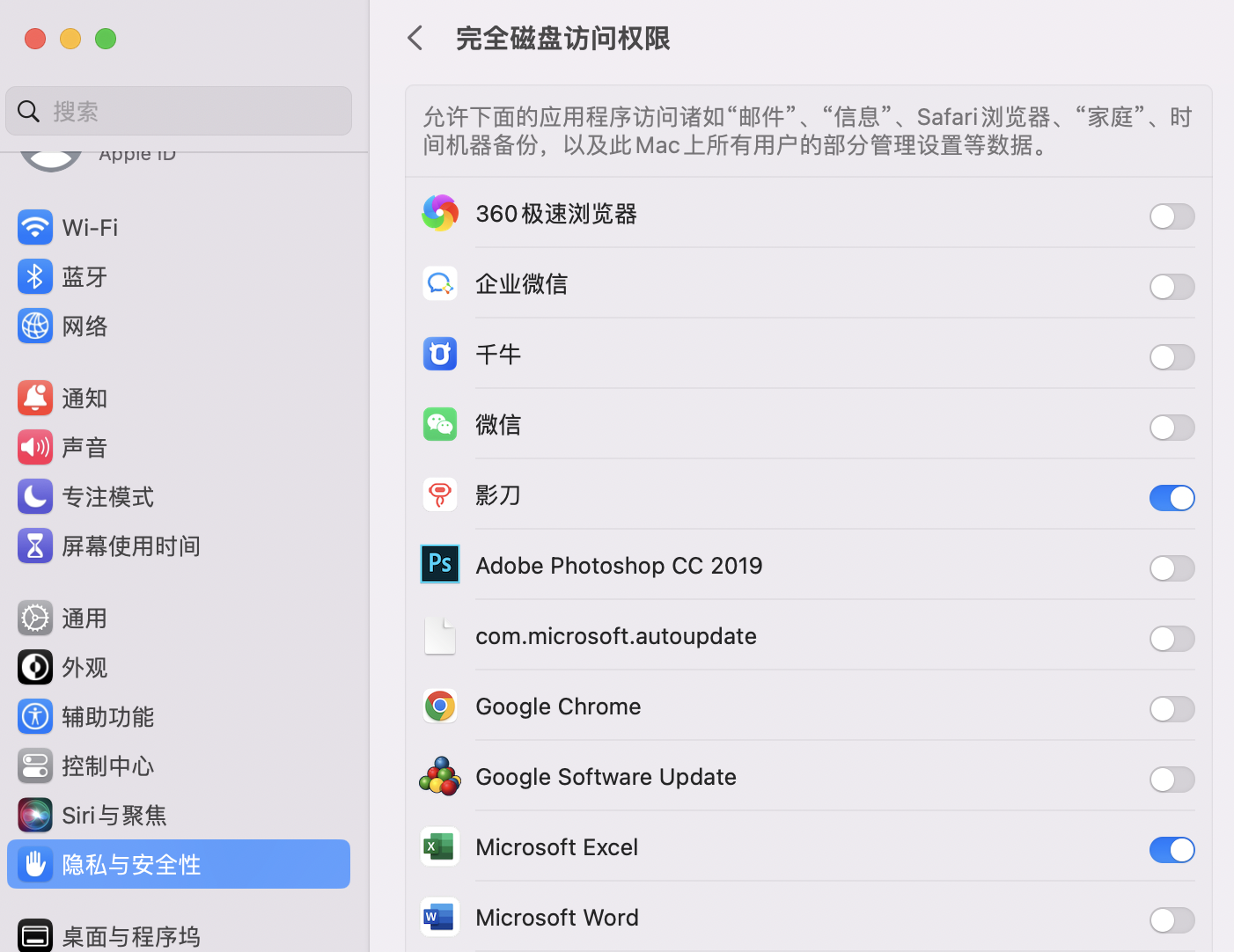Click the Bluetooth 蓝牙 icon
Image resolution: width=1234 pixels, height=952 pixels.
pos(35,277)
